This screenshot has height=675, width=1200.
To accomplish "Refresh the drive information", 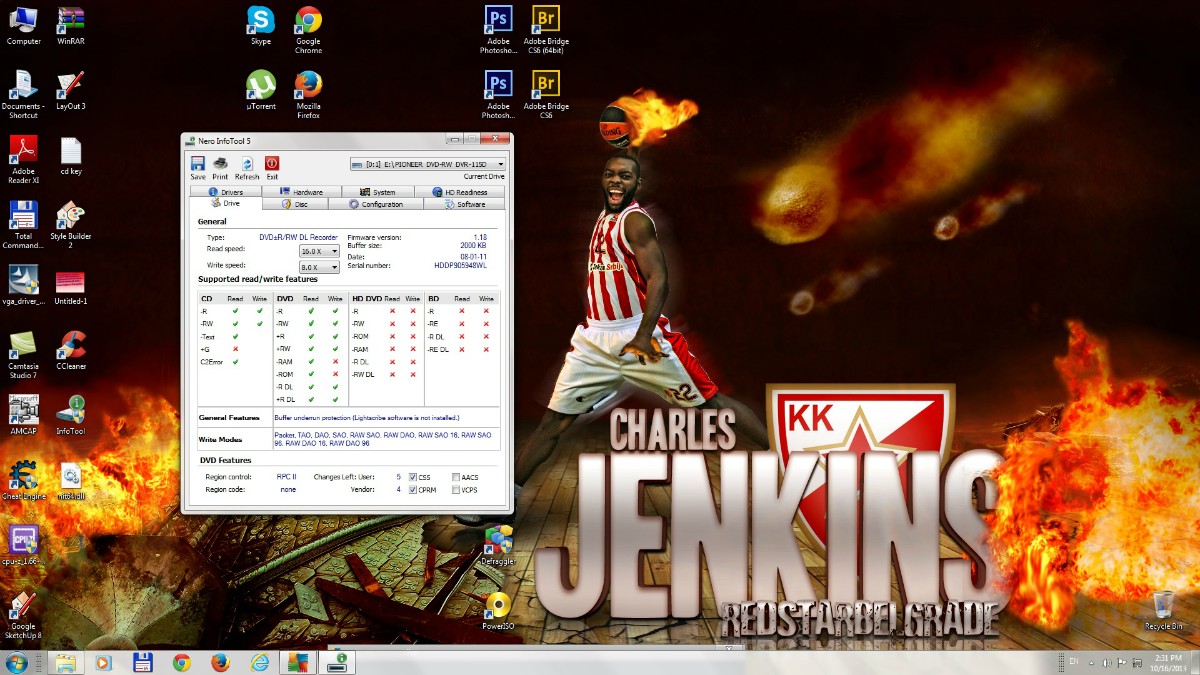I will (246, 167).
